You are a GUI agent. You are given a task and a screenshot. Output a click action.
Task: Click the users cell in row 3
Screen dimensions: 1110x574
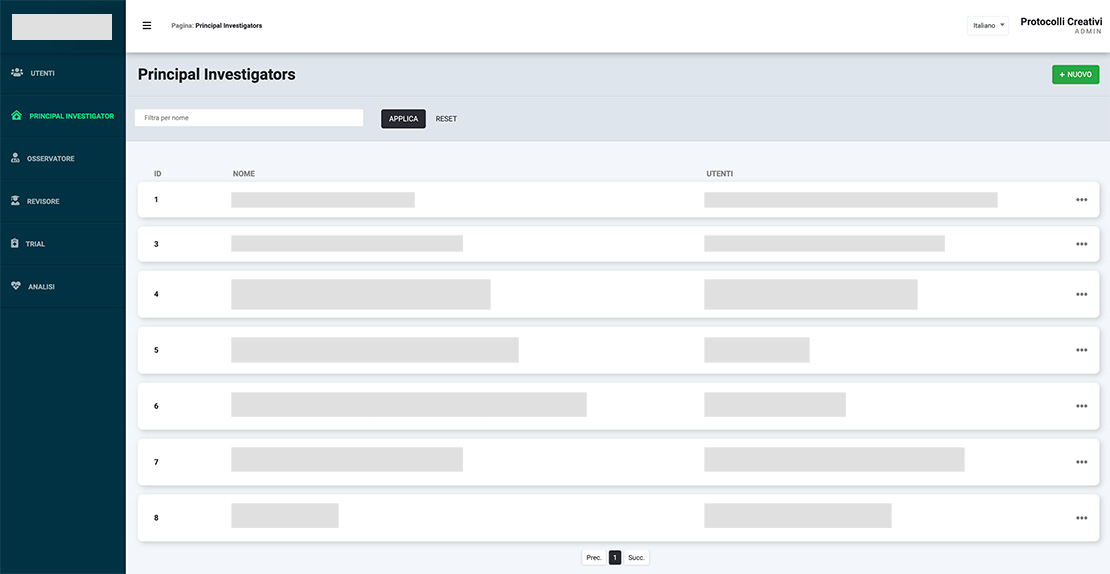coord(824,243)
